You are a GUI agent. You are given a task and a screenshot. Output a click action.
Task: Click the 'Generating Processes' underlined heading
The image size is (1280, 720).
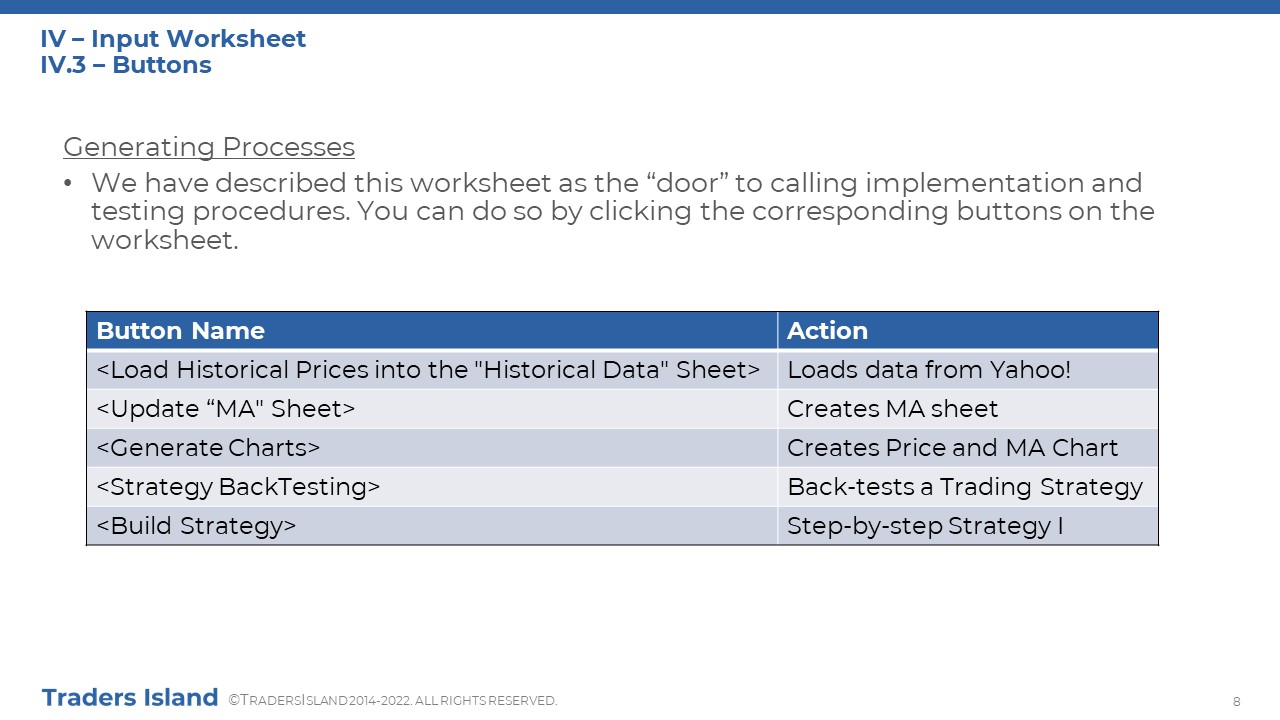209,147
